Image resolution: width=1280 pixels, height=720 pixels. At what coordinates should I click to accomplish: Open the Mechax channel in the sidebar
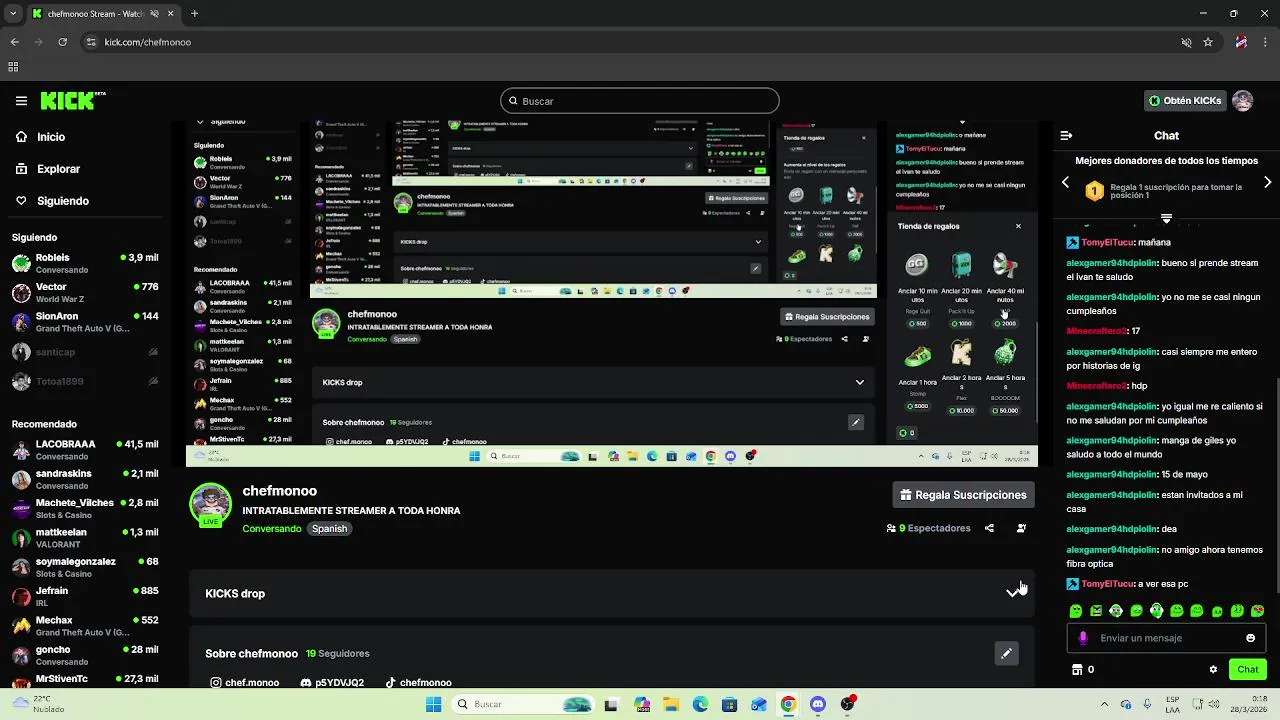(85, 625)
